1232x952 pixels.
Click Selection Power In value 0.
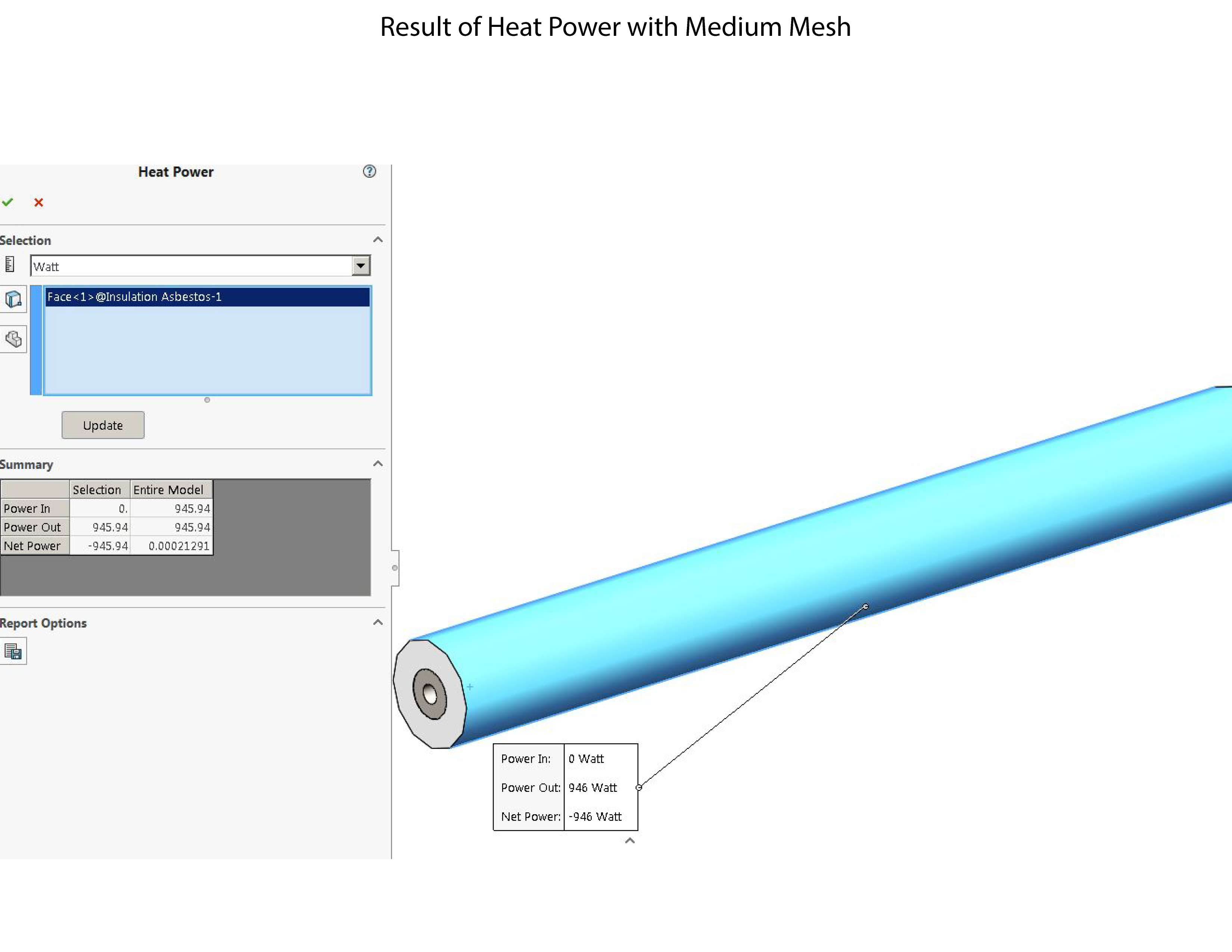coord(100,508)
